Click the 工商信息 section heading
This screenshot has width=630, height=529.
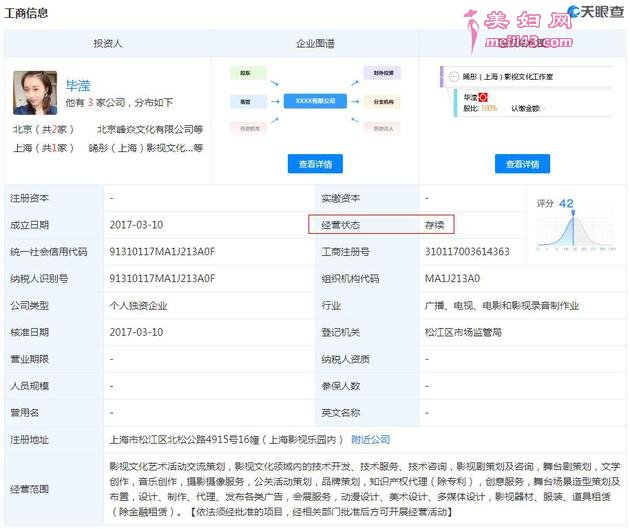26,13
